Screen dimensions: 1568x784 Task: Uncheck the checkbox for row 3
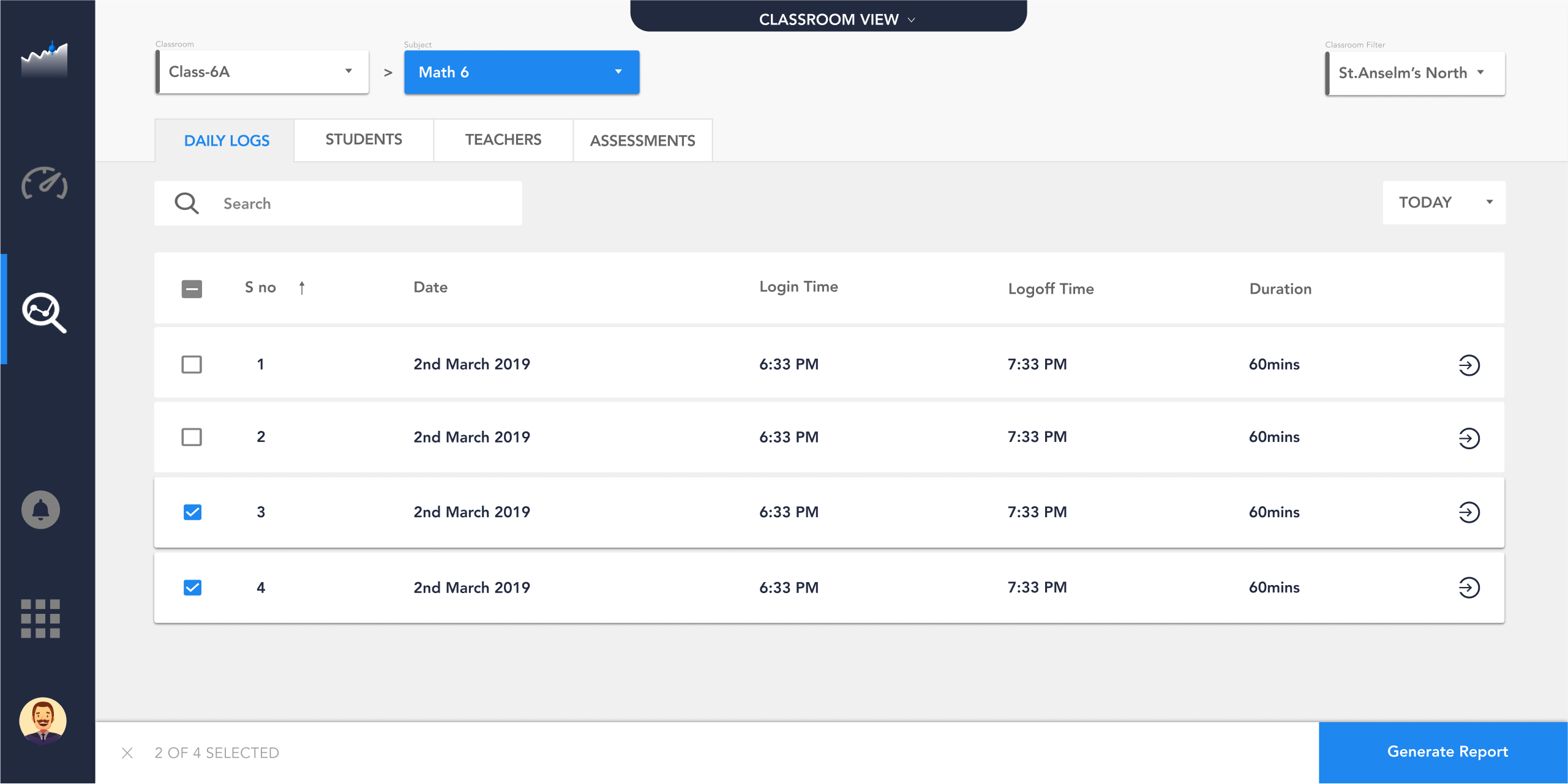coord(192,512)
